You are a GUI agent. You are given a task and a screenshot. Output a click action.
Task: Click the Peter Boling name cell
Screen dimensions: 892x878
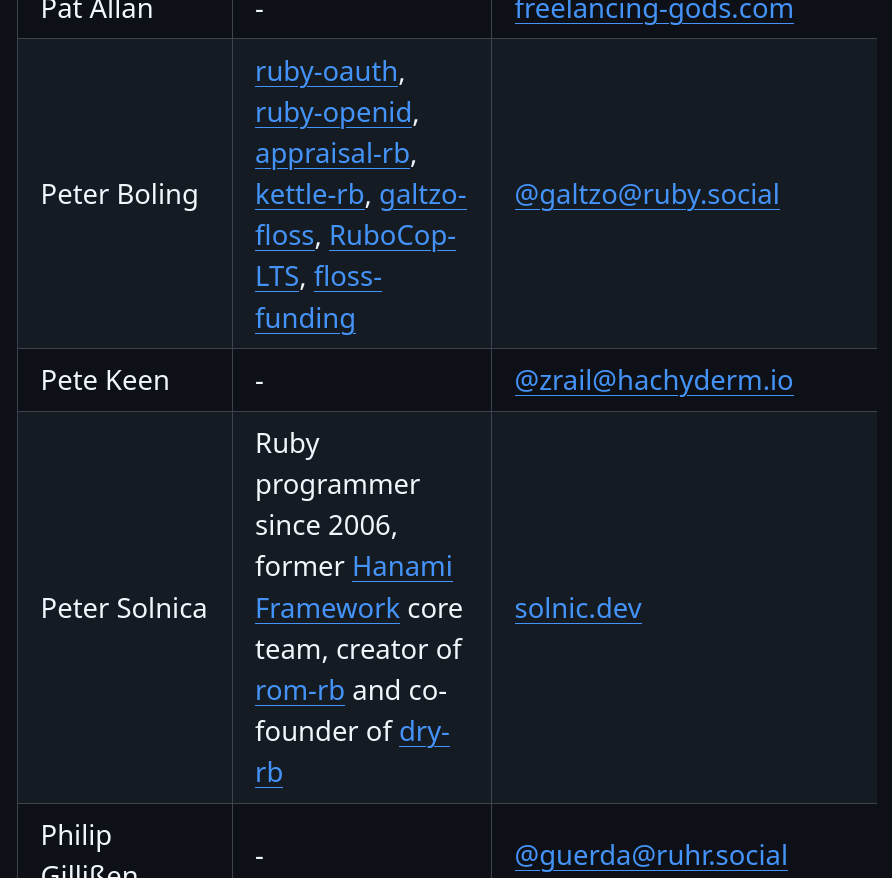(x=120, y=195)
